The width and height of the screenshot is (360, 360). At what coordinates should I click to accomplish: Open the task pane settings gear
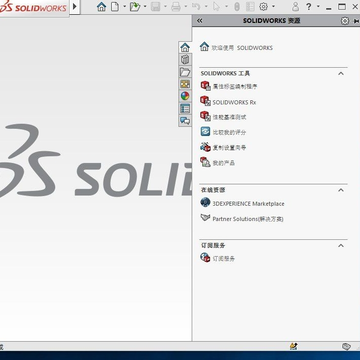pyautogui.click(x=345, y=21)
